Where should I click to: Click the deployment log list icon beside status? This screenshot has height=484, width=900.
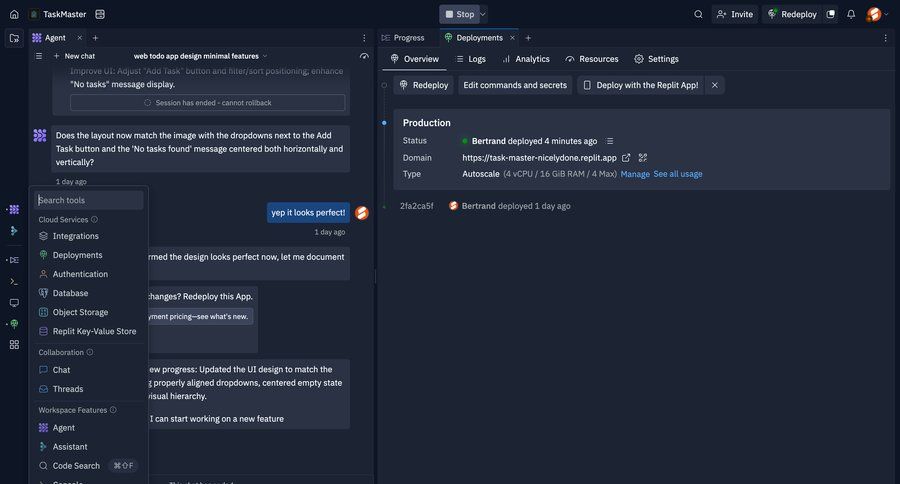[x=610, y=141]
